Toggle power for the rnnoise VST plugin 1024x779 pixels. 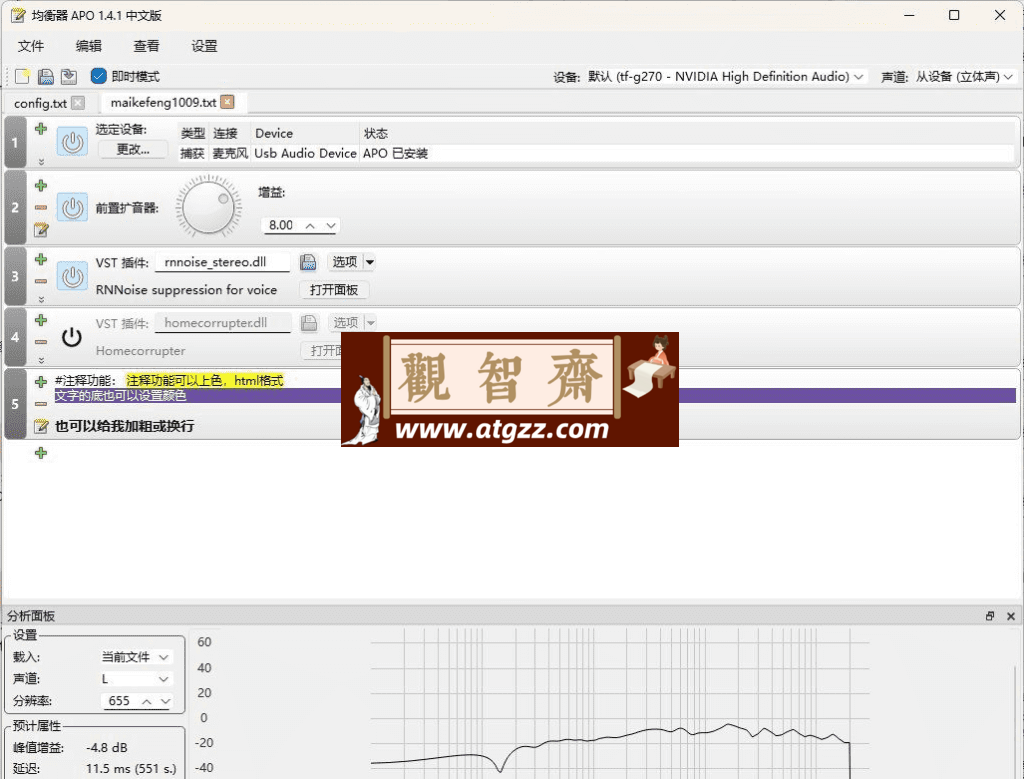point(72,276)
